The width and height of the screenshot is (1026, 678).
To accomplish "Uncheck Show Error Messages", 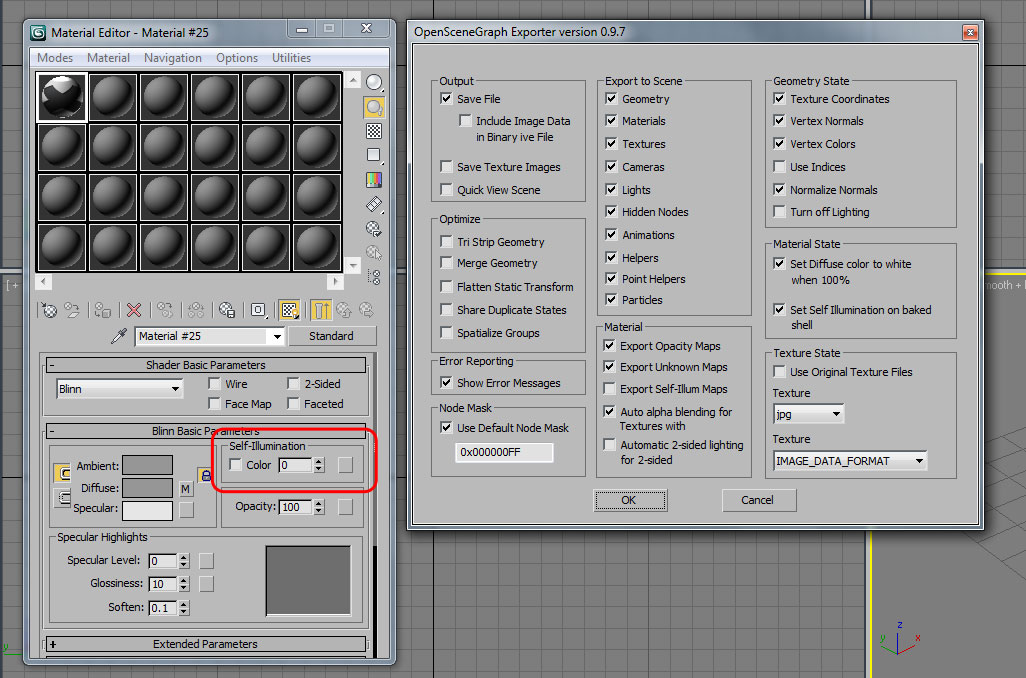I will pyautogui.click(x=446, y=383).
